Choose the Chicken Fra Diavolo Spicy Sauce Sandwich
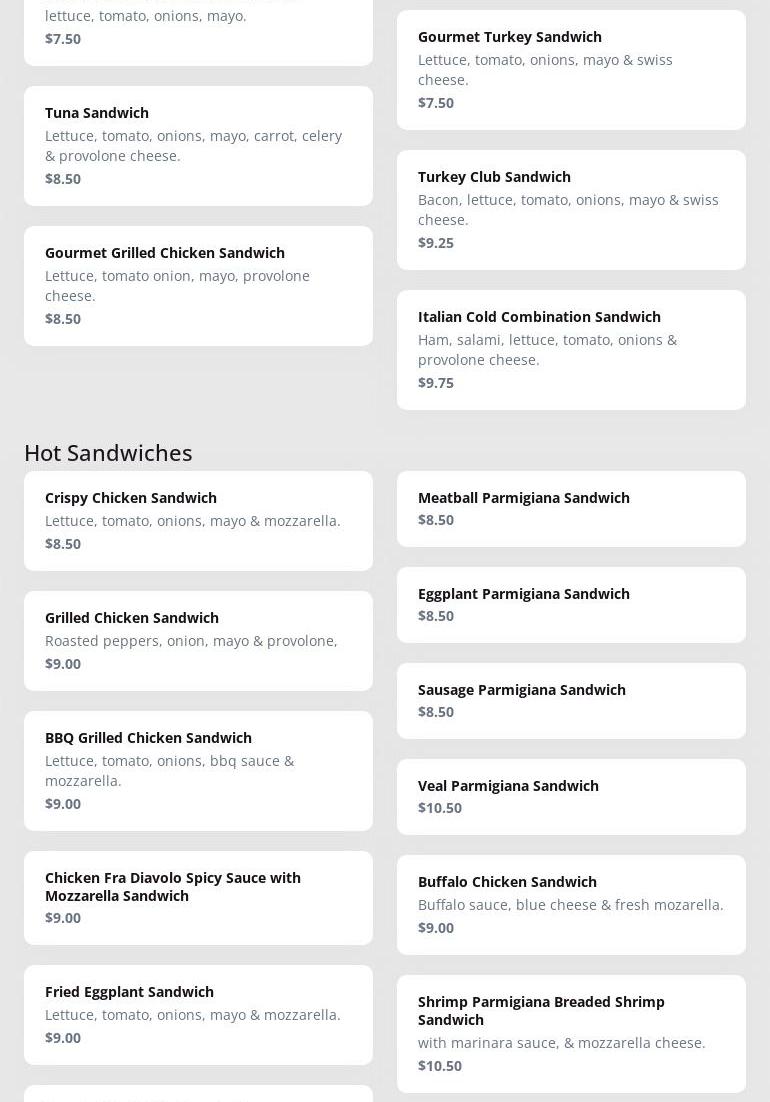770x1102 pixels. point(198,897)
